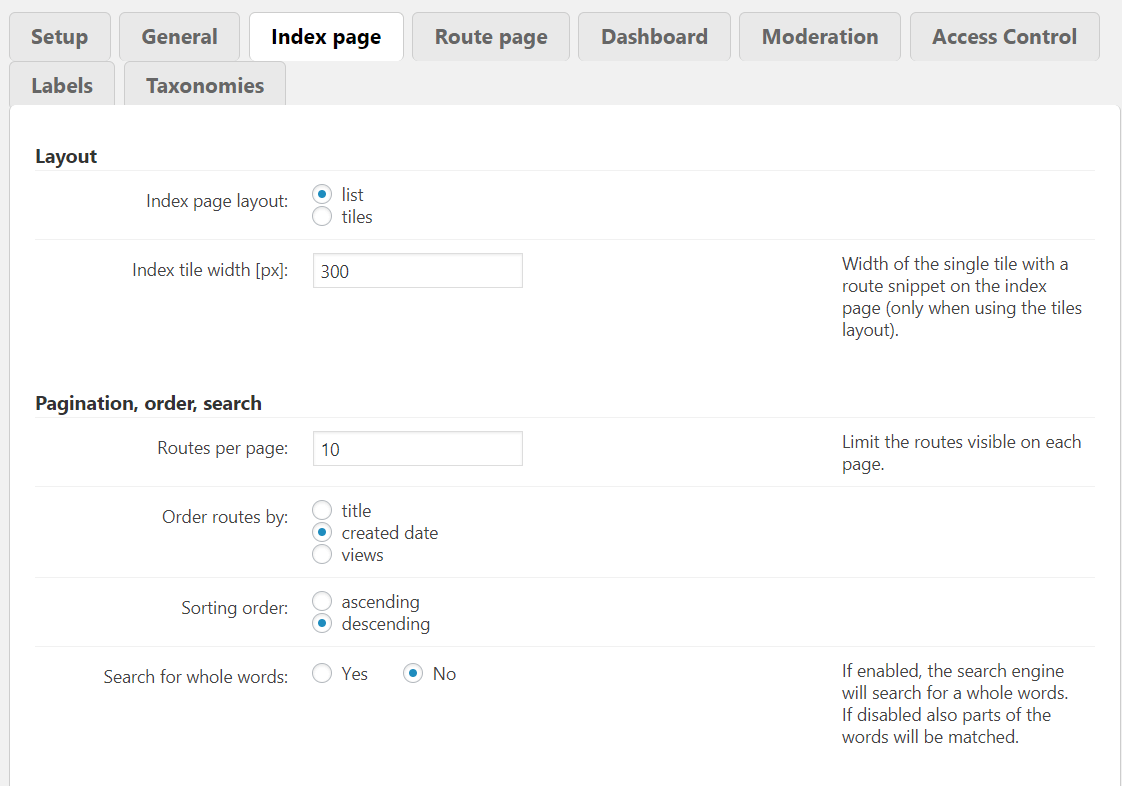Order routes by created date

coord(322,533)
